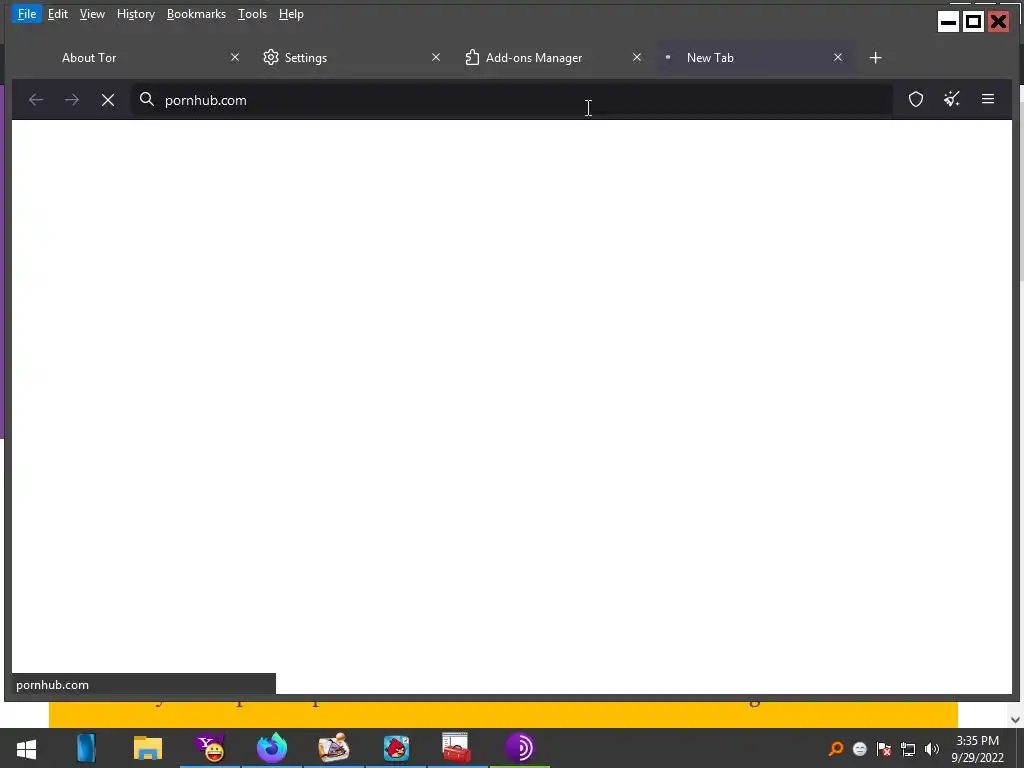This screenshot has height=768, width=1024.
Task: Open the clock showing 3:35 PM
Action: (x=978, y=749)
